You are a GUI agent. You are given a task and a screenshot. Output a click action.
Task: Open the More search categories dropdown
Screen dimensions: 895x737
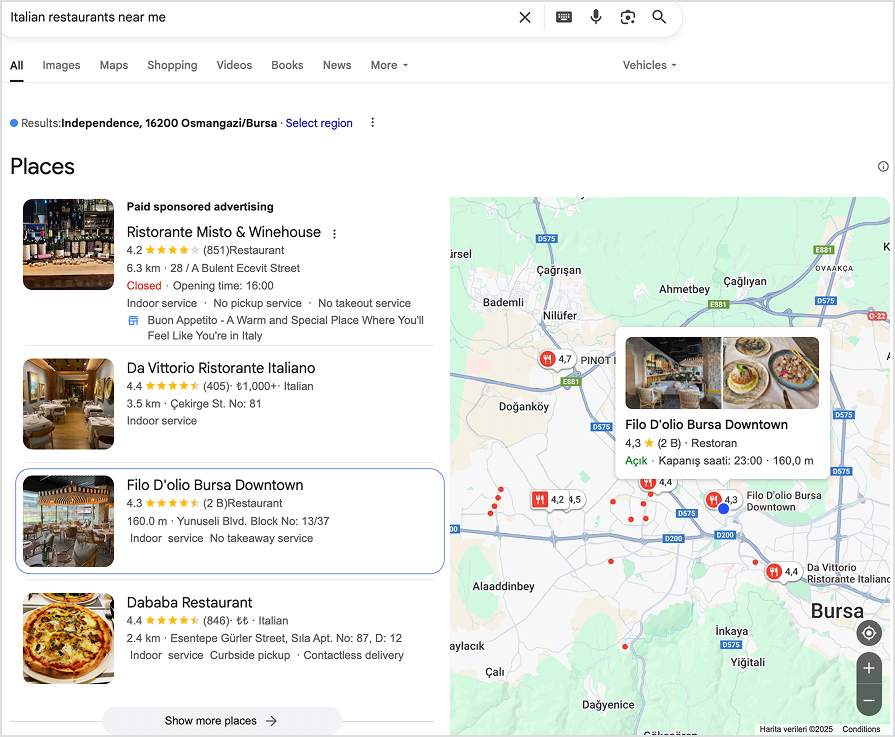388,65
